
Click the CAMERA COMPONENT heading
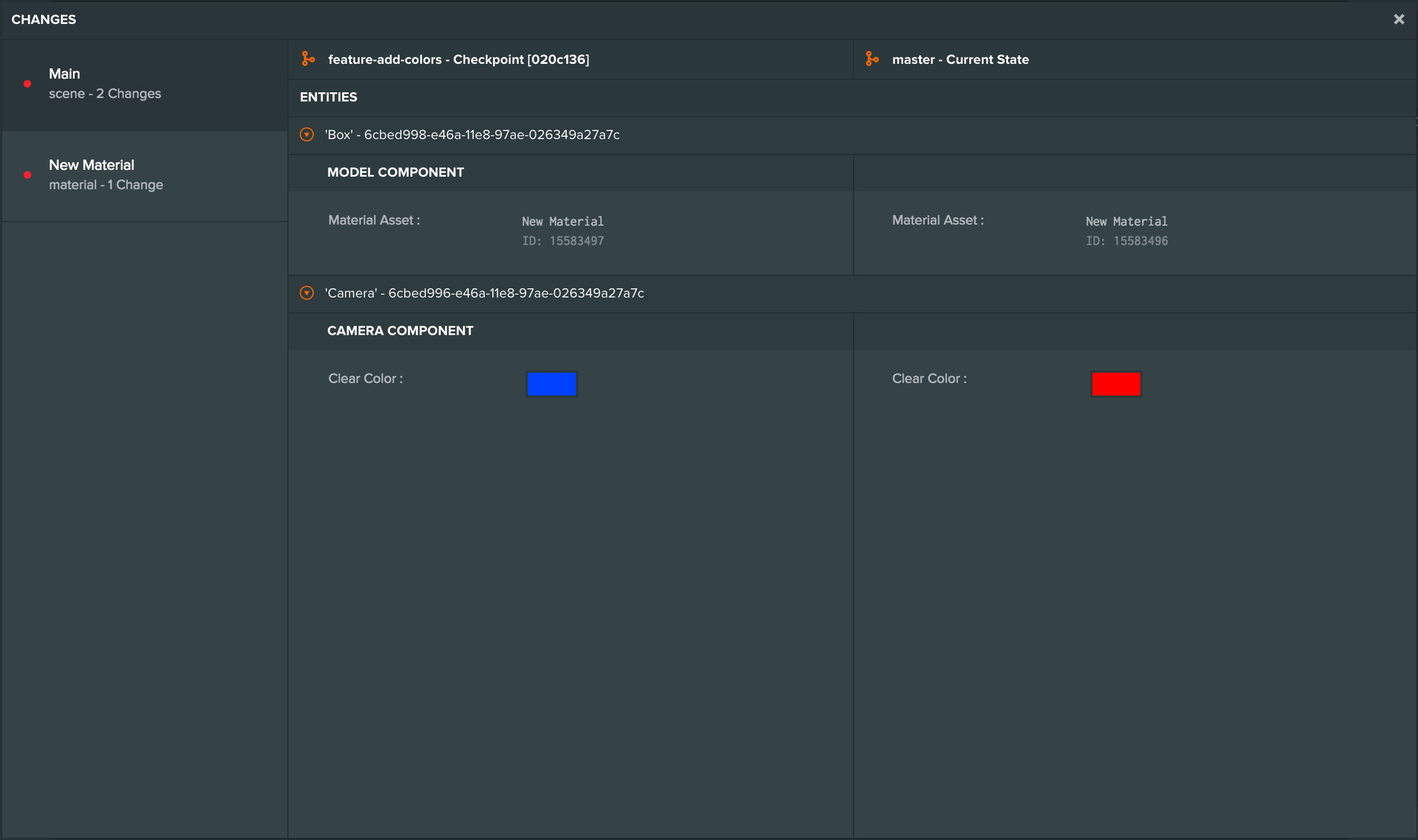(400, 331)
